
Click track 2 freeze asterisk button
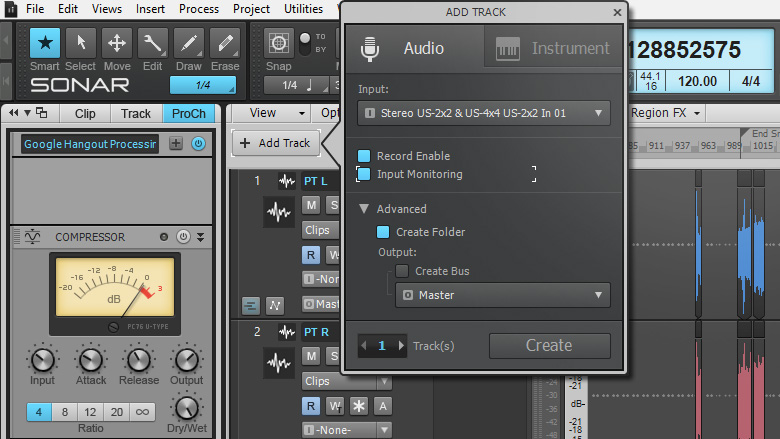[359, 406]
